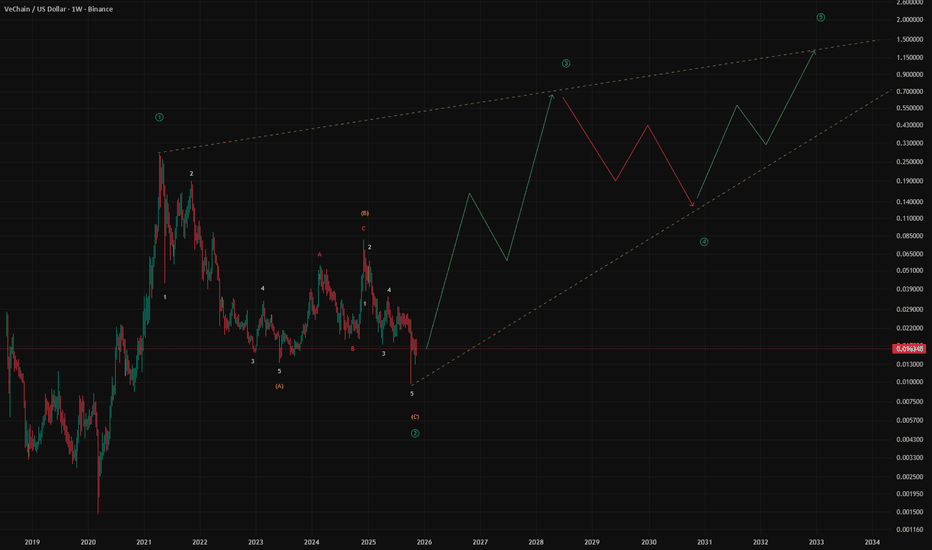Select the circled green wave 3 marker
The width and height of the screenshot is (932, 550).
click(566, 63)
